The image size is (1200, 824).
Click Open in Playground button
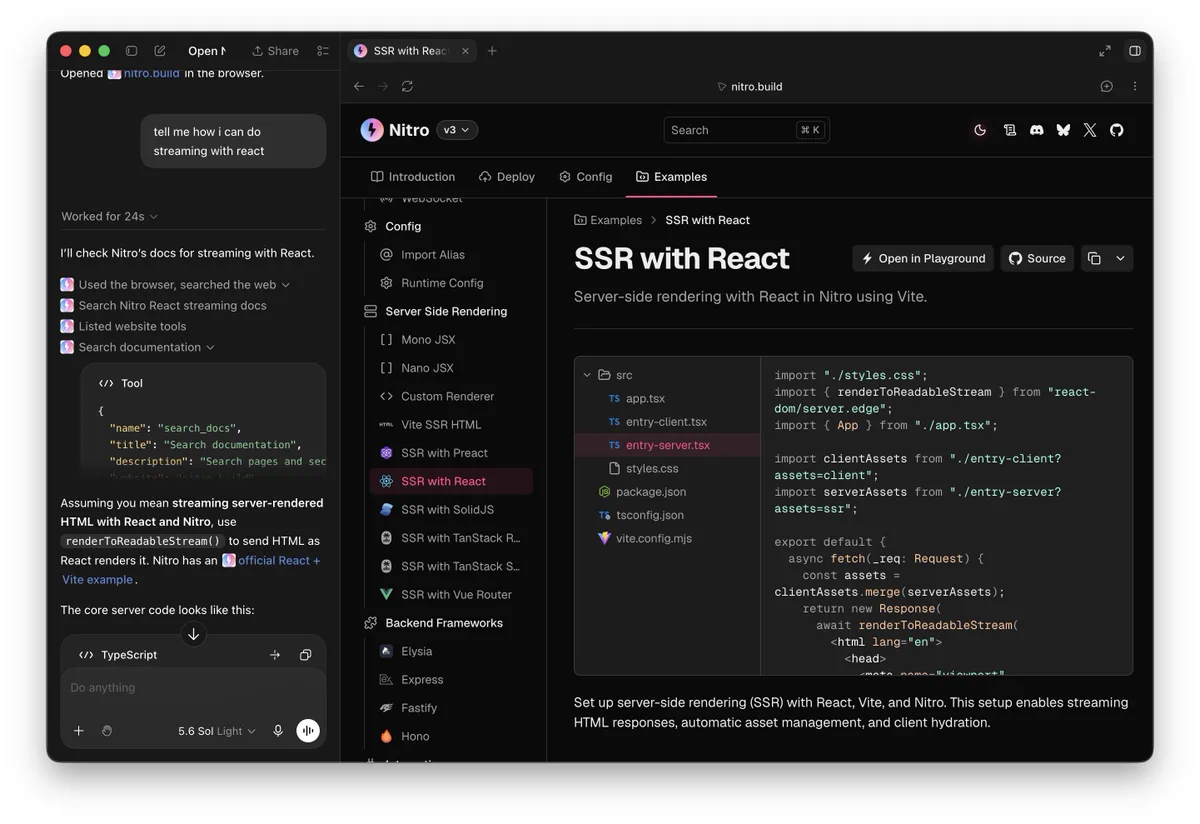pos(923,258)
